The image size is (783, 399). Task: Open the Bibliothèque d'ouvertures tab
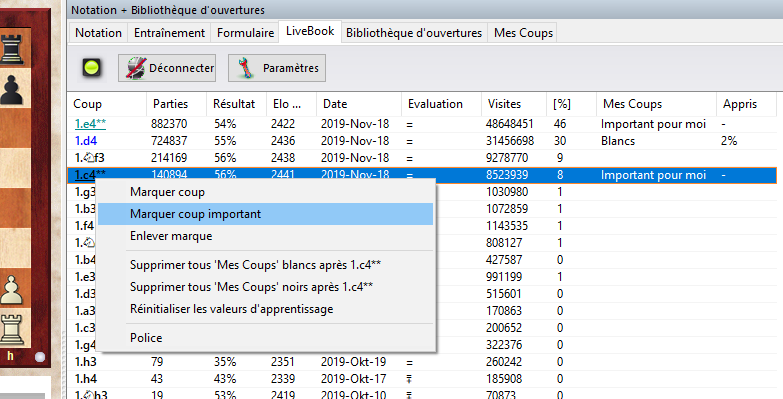[x=414, y=33]
